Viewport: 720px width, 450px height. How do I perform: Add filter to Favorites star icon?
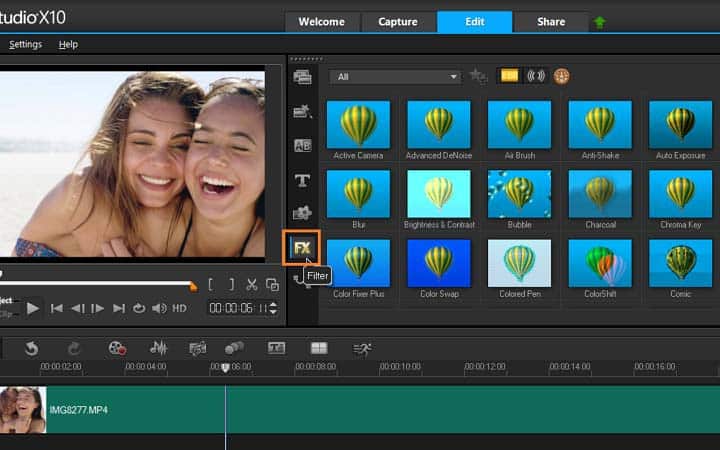point(478,76)
